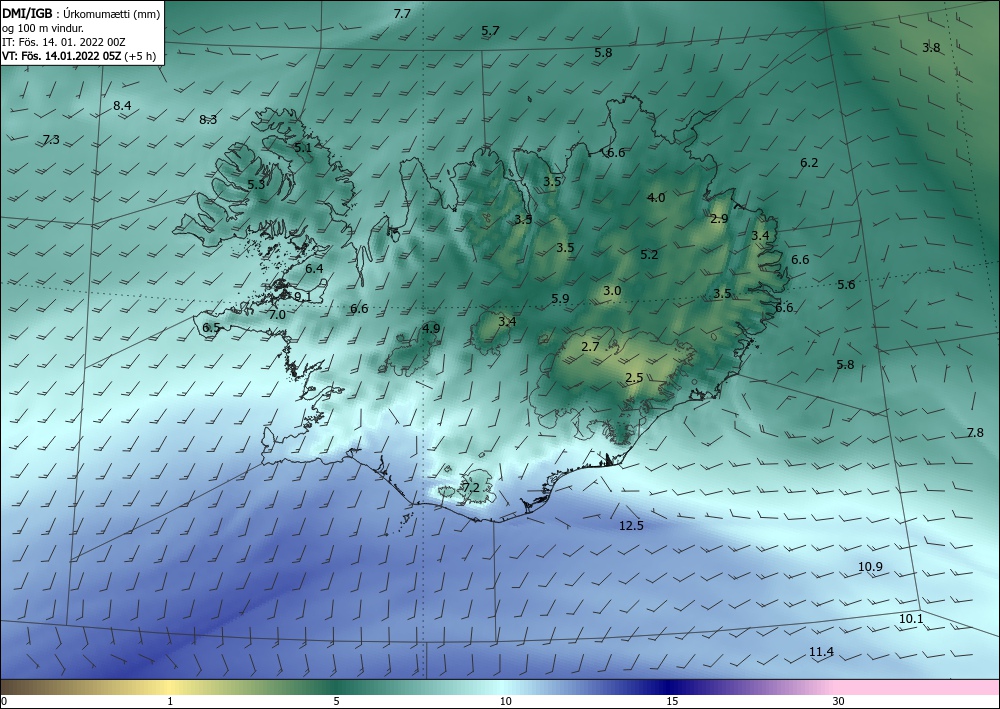Click the 5.2 value label
Image resolution: width=1000 pixels, height=709 pixels.
pos(649,255)
